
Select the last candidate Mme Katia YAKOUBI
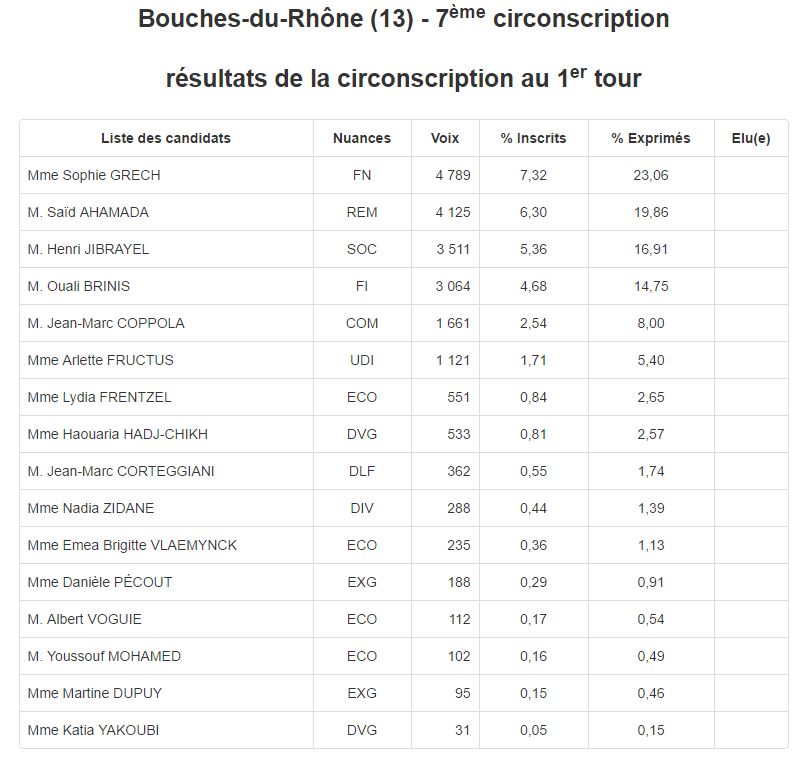(93, 730)
